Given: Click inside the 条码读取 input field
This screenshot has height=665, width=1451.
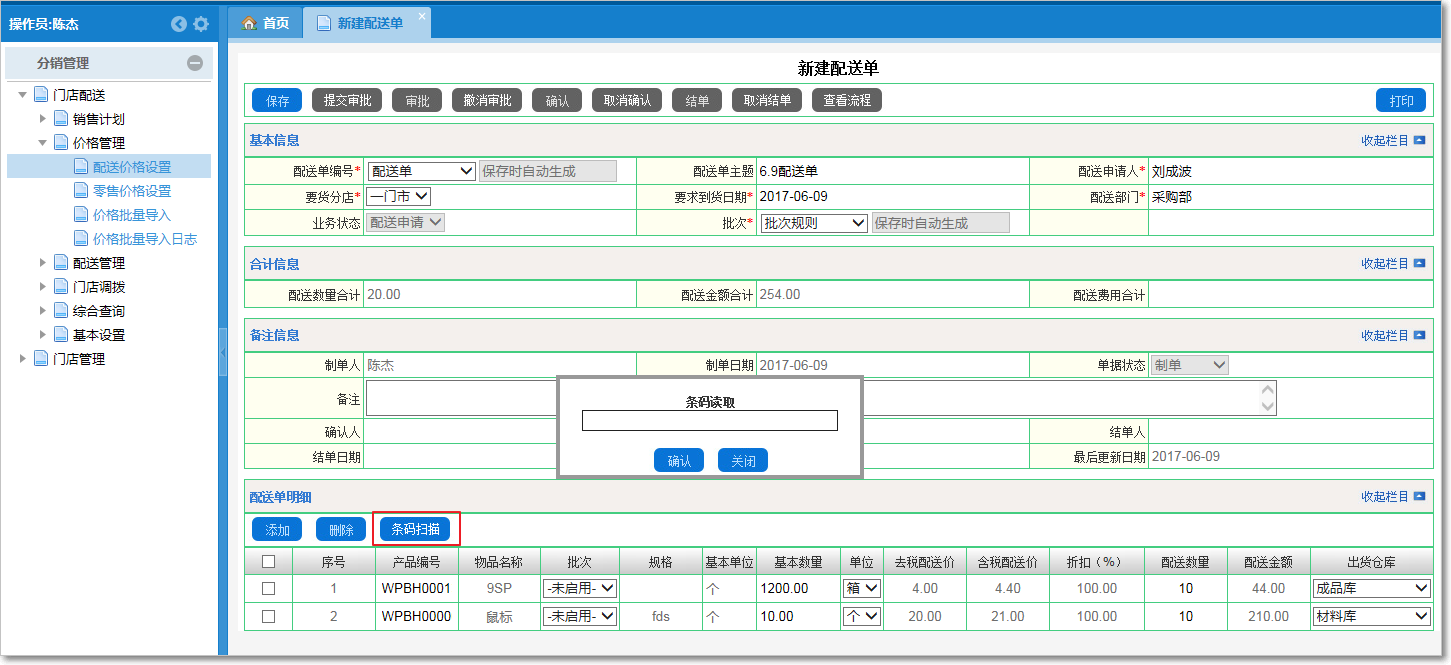Looking at the screenshot, I should pos(708,420).
